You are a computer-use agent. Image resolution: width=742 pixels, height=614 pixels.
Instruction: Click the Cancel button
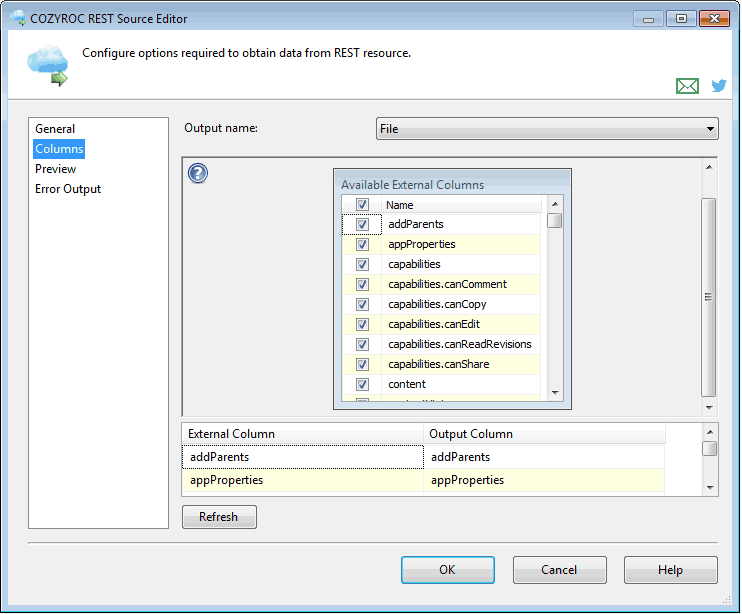click(x=559, y=570)
